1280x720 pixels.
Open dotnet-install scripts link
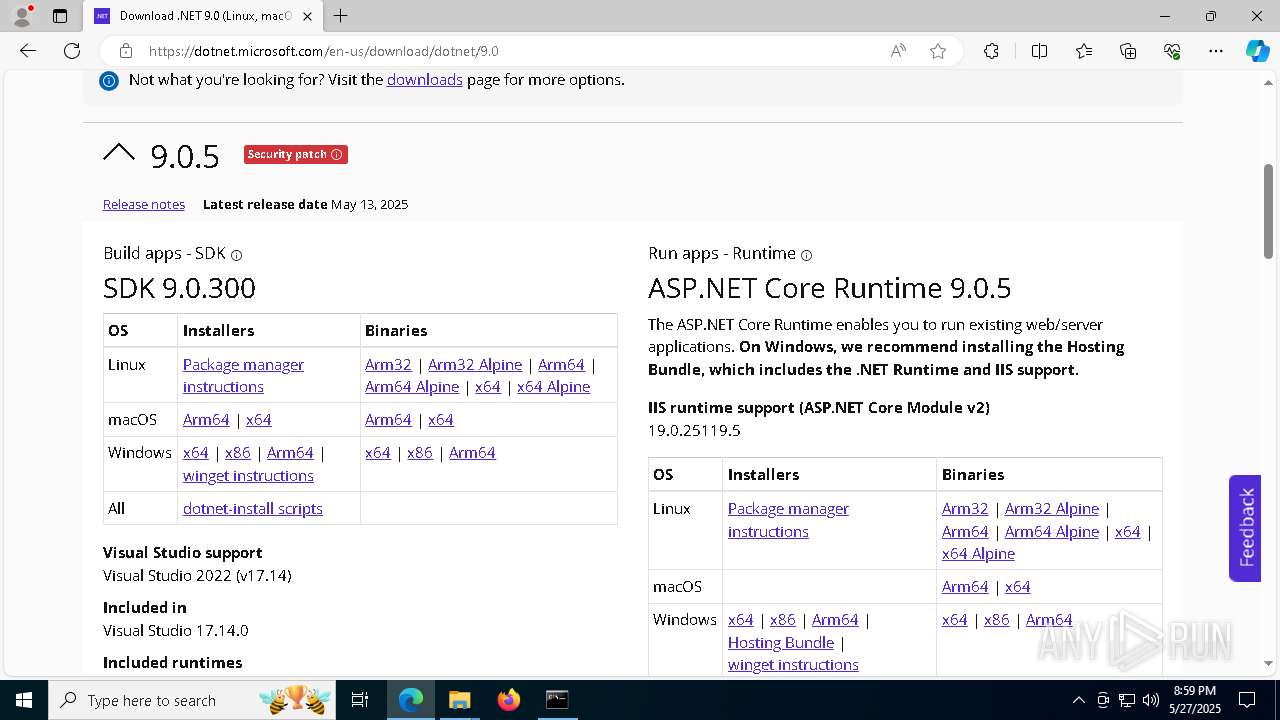point(253,509)
